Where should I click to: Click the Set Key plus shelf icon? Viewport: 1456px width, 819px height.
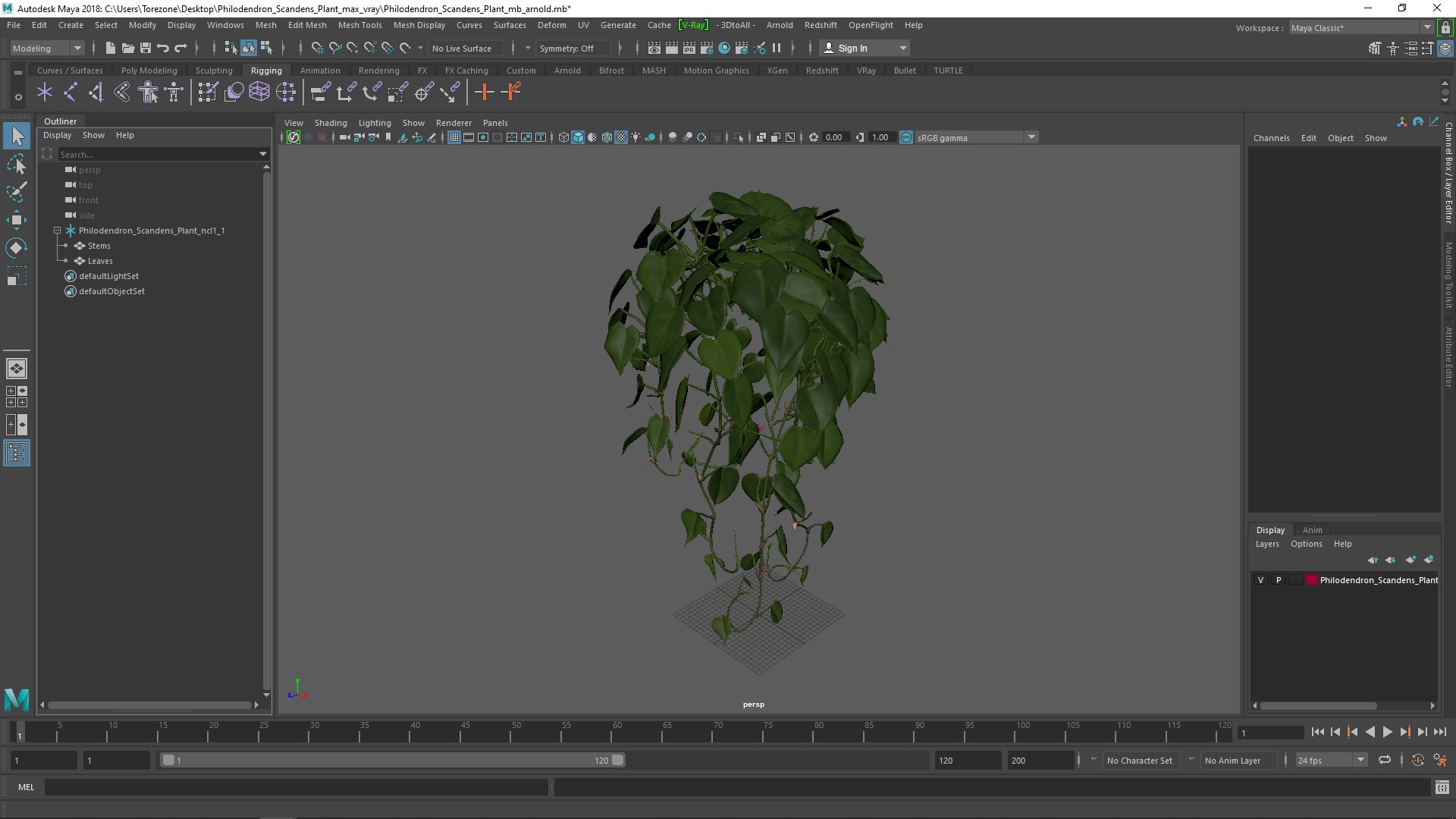click(x=484, y=93)
